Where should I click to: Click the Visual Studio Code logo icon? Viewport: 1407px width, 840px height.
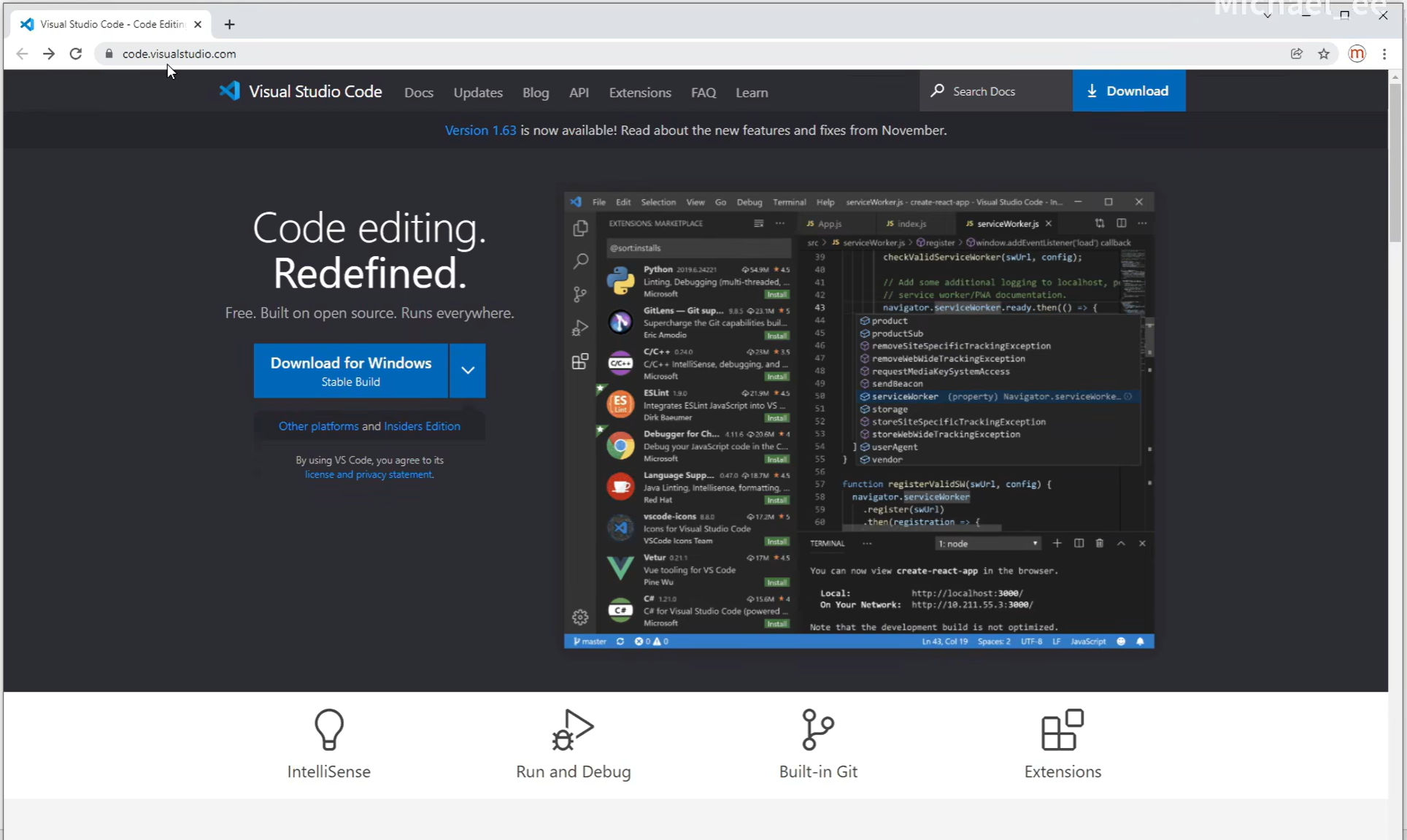click(x=230, y=91)
